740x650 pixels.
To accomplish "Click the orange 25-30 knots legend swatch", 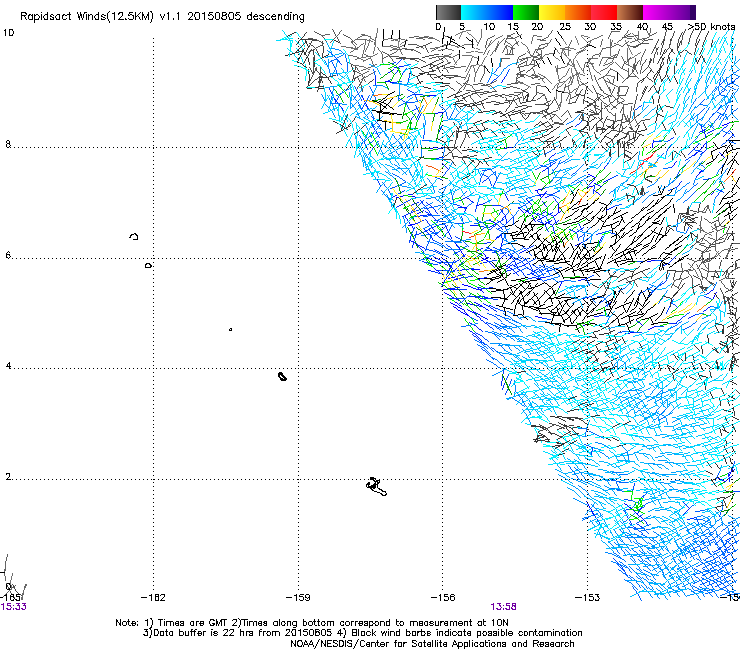I will (x=578, y=12).
